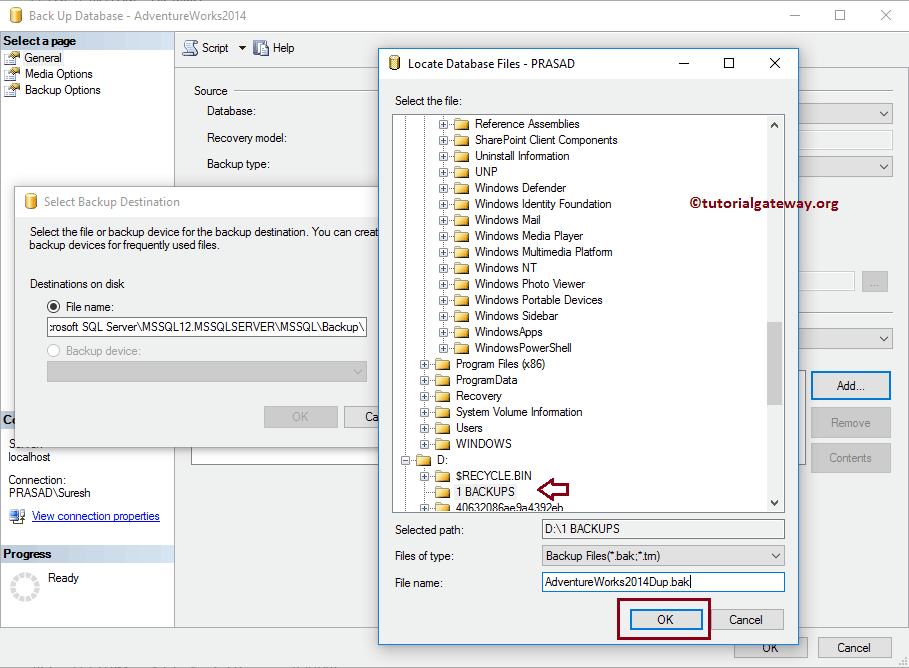909x668 pixels.
Task: Expand the Windows Defender folder
Action: coord(443,188)
